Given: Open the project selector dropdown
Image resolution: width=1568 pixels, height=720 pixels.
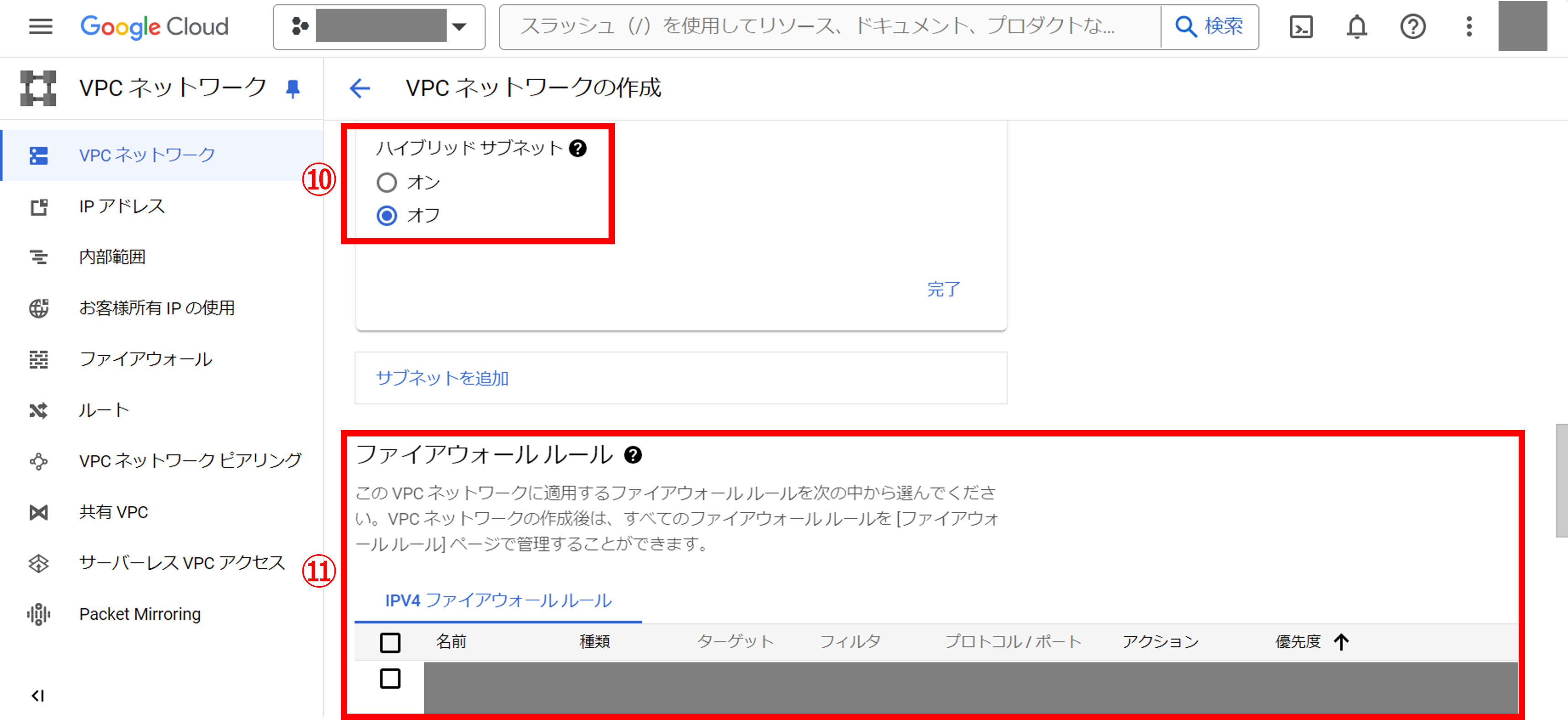Looking at the screenshot, I should (379, 27).
